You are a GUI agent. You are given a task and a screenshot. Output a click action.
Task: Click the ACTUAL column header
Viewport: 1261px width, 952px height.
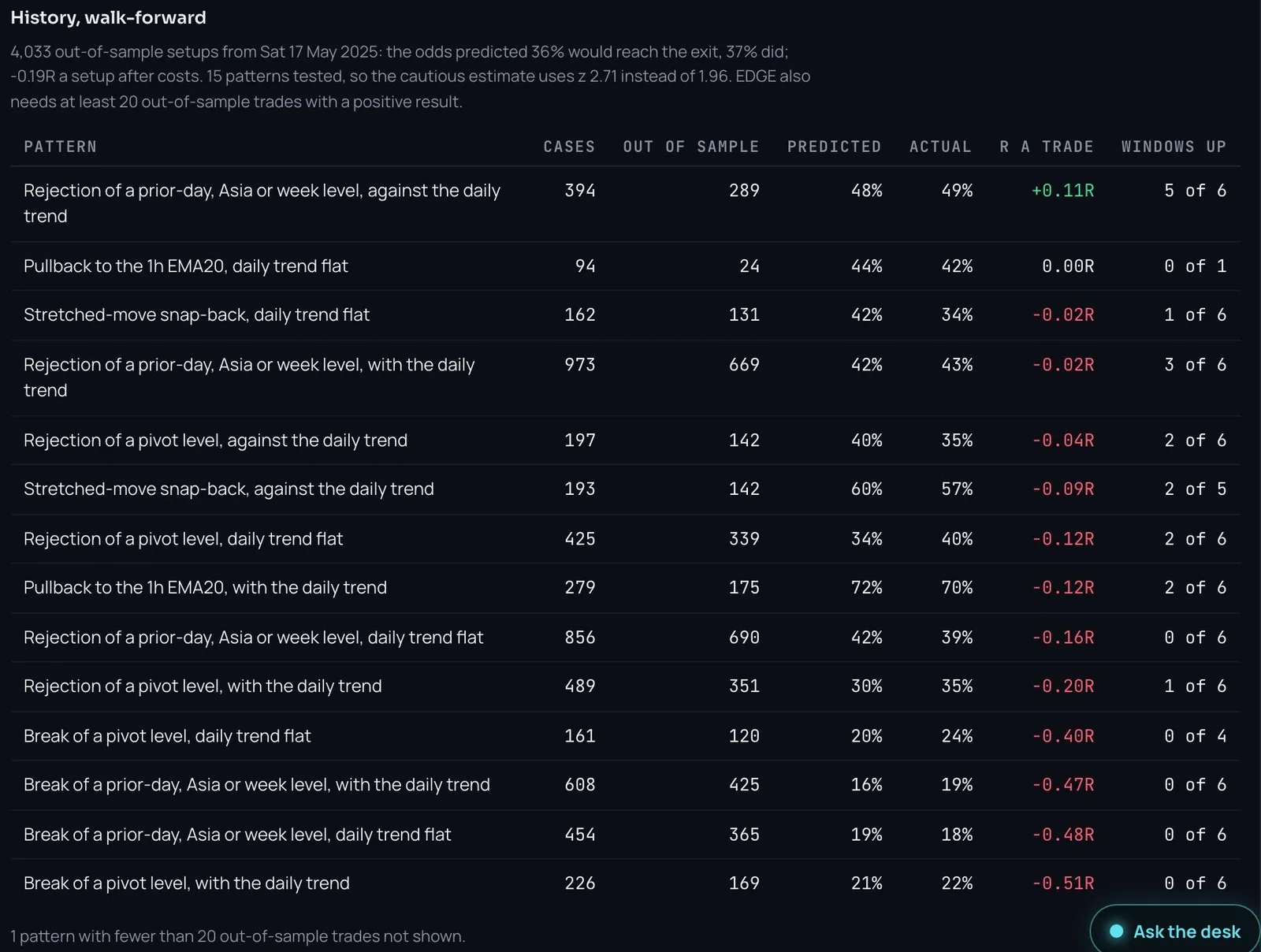940,147
